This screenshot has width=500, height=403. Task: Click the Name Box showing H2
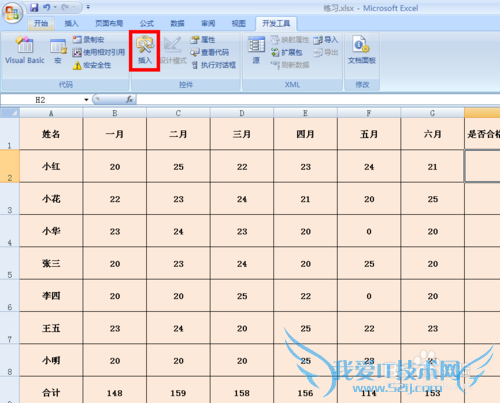[x=41, y=100]
